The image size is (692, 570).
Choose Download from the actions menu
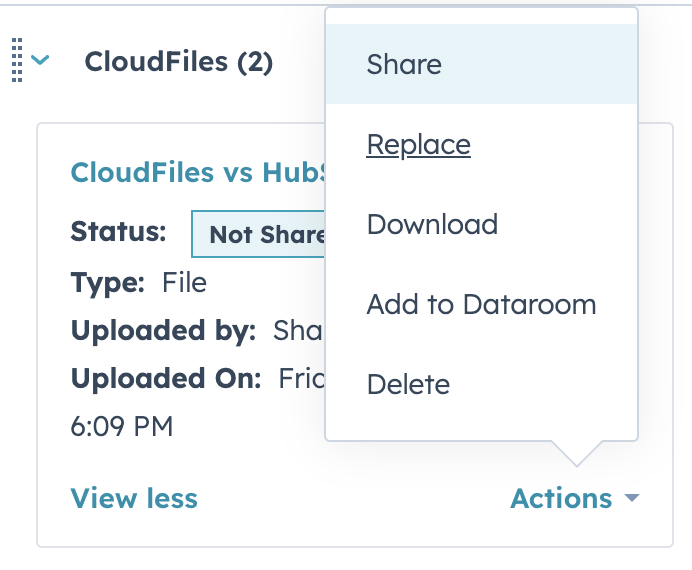(x=481, y=224)
